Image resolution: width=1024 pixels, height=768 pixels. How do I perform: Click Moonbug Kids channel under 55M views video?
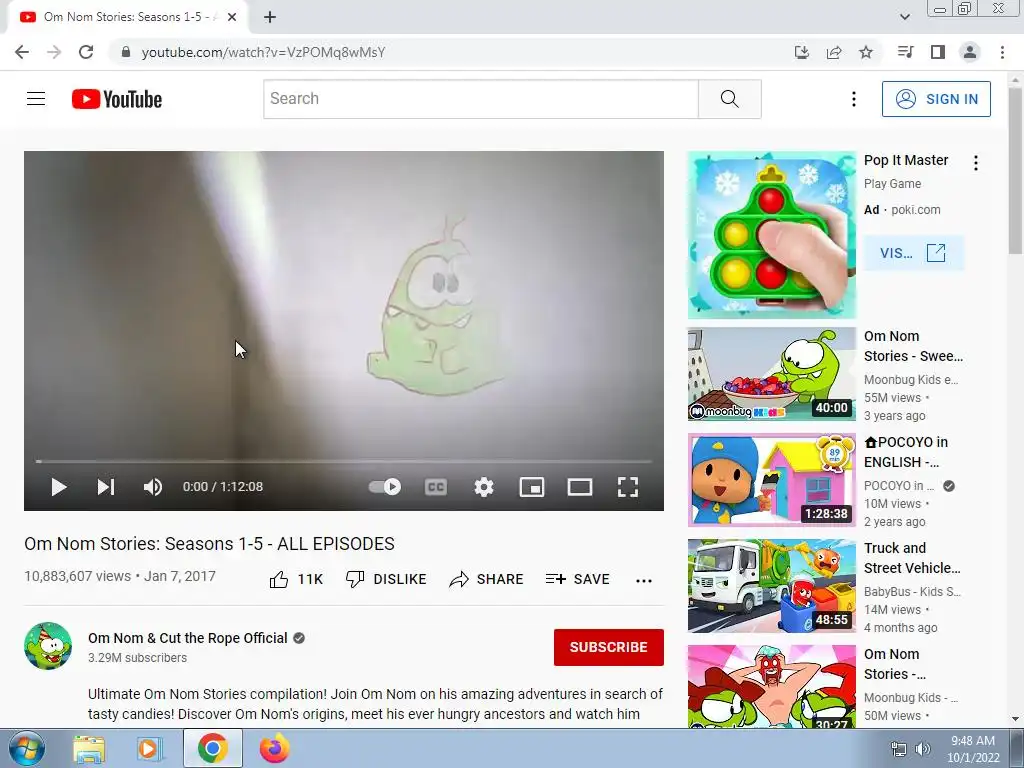click(911, 379)
